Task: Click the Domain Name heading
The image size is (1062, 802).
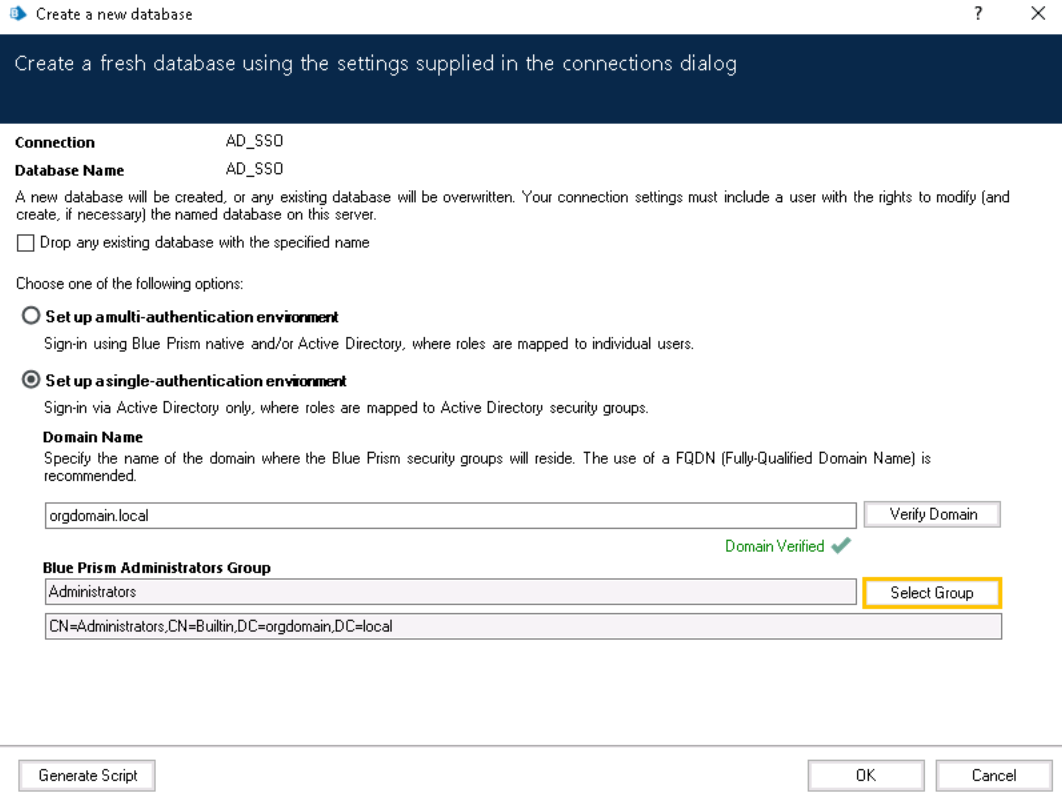Action: coord(93,437)
